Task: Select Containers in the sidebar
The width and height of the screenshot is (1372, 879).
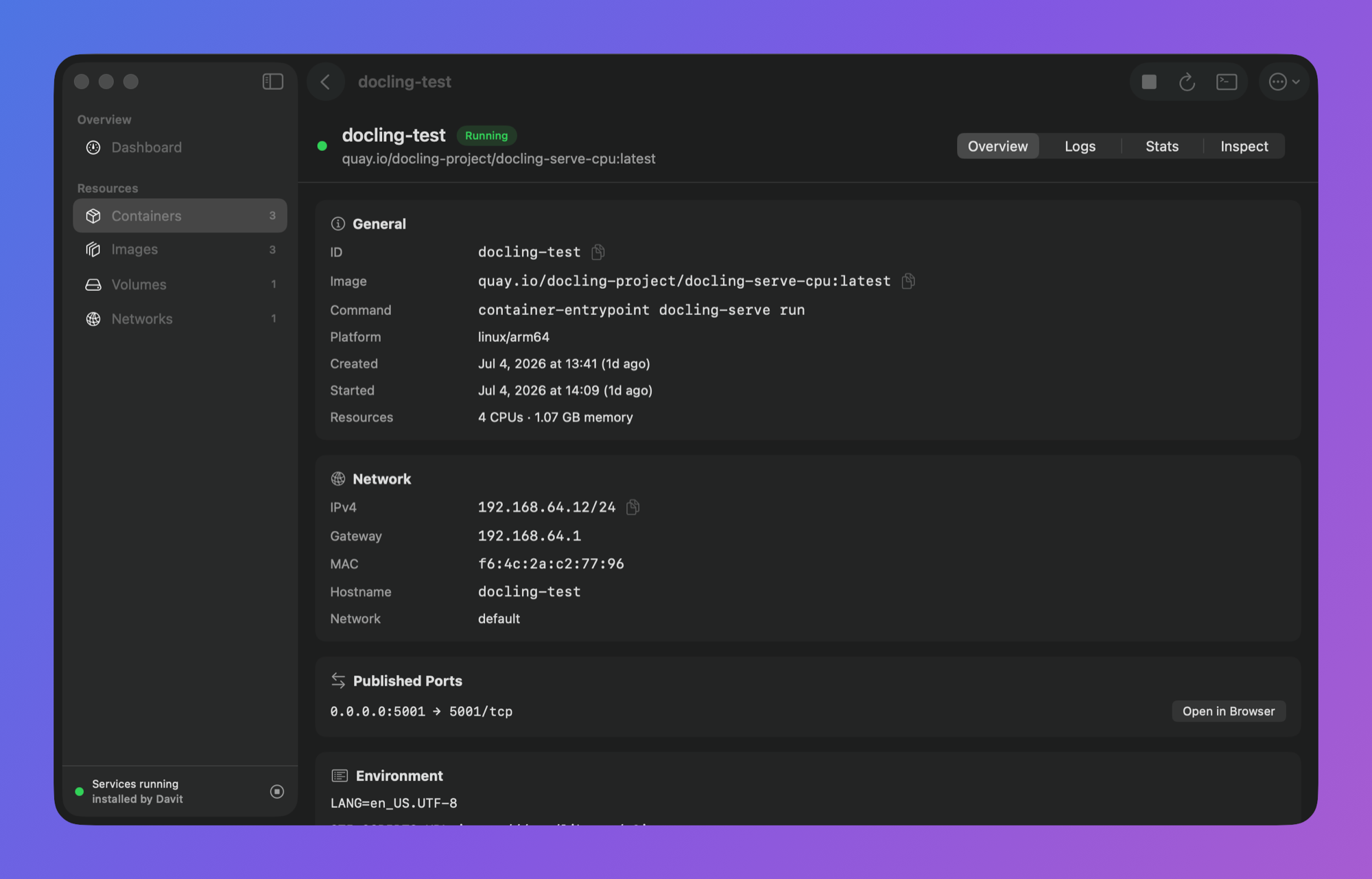Action: 180,215
